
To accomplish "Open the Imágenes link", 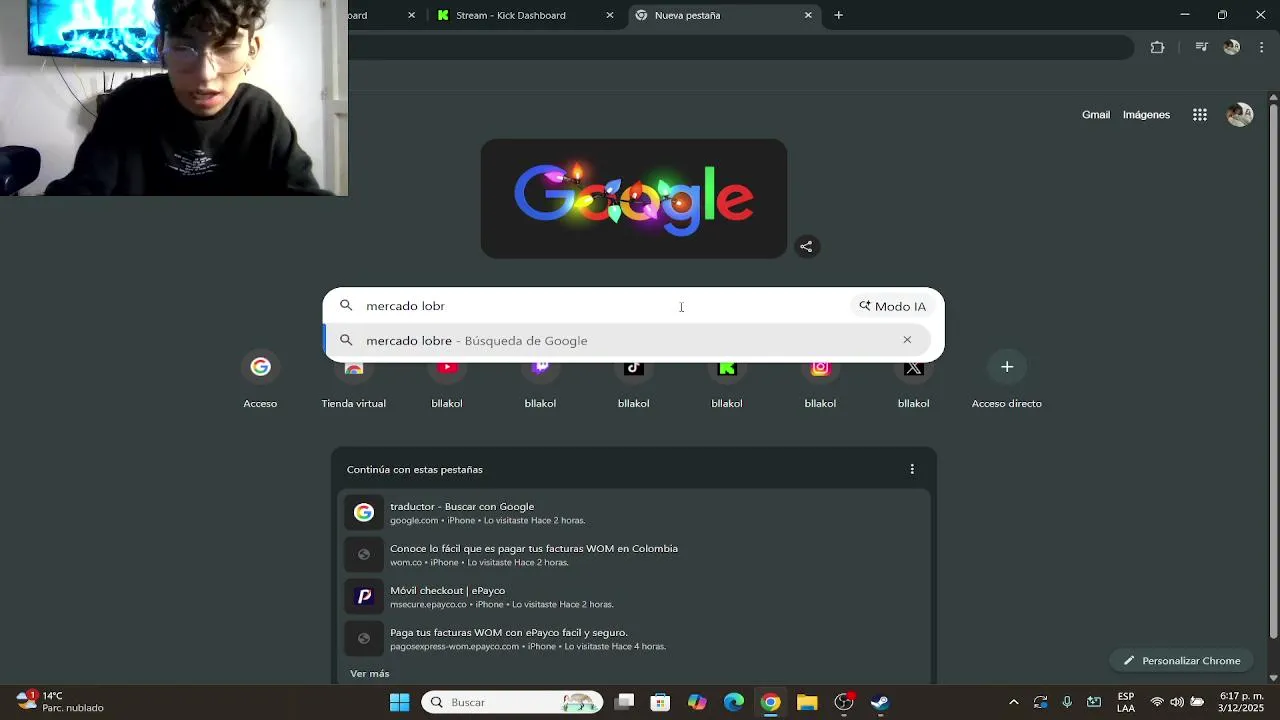I will (x=1146, y=115).
